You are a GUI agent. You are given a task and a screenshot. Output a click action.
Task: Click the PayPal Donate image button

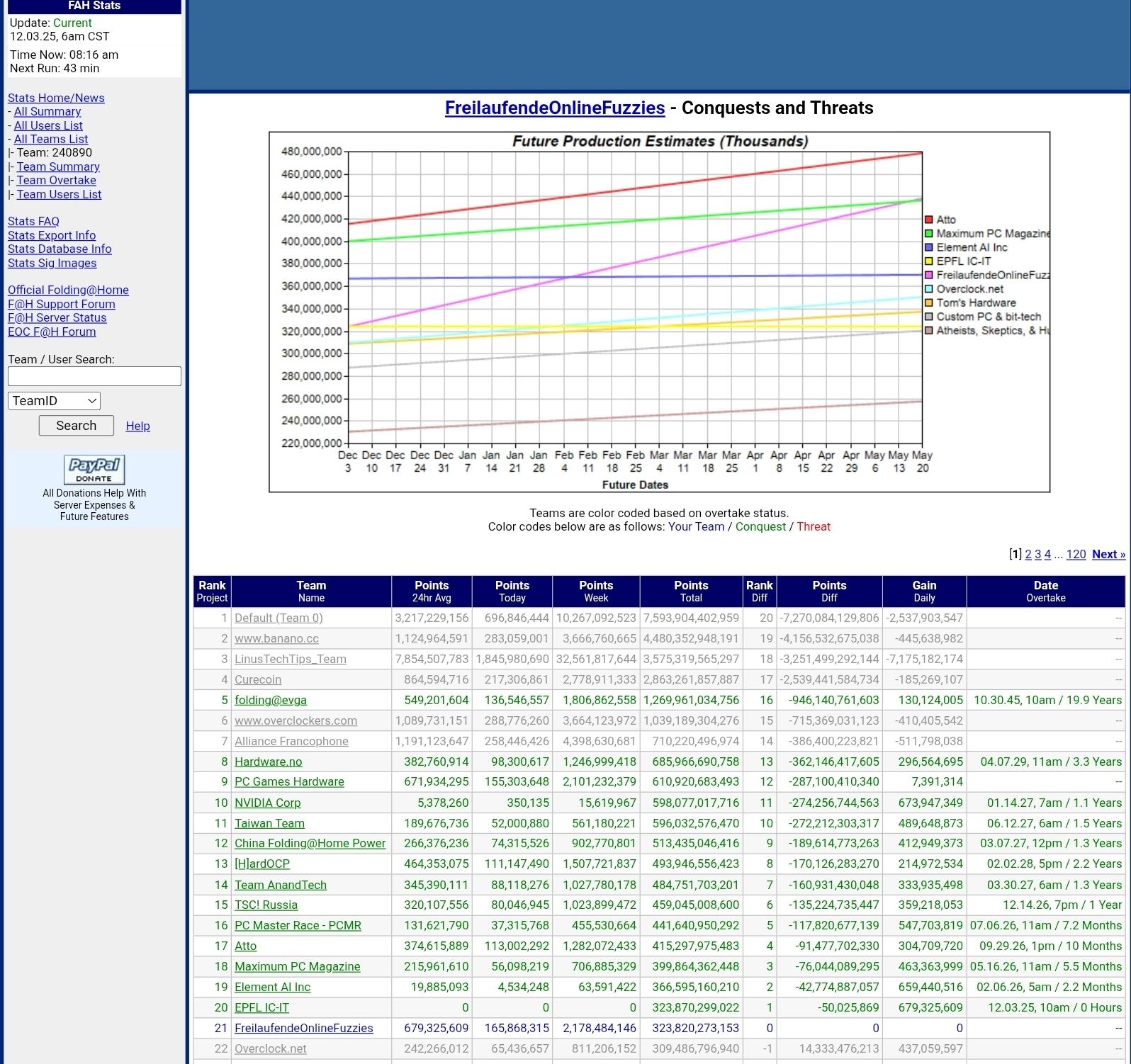pyautogui.click(x=94, y=470)
